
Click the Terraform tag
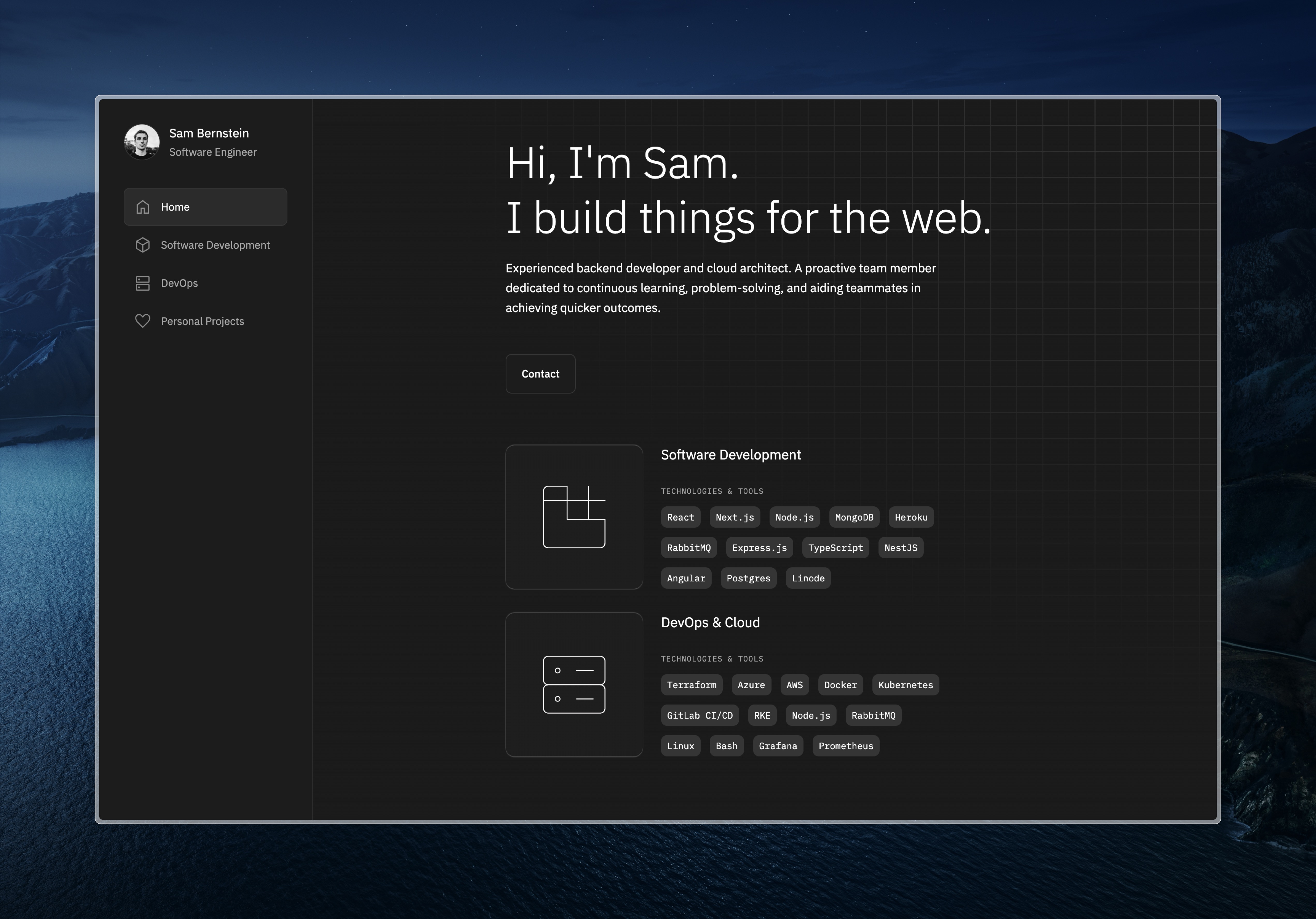[691, 685]
